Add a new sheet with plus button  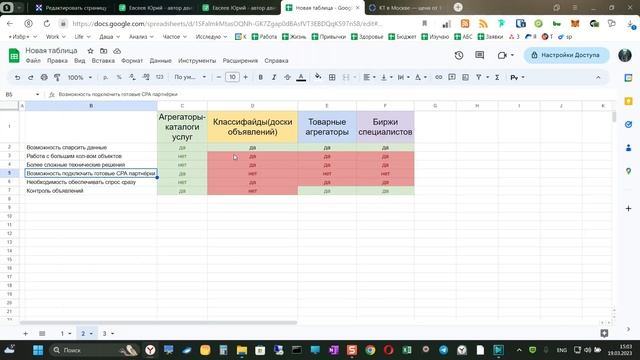click(25, 333)
